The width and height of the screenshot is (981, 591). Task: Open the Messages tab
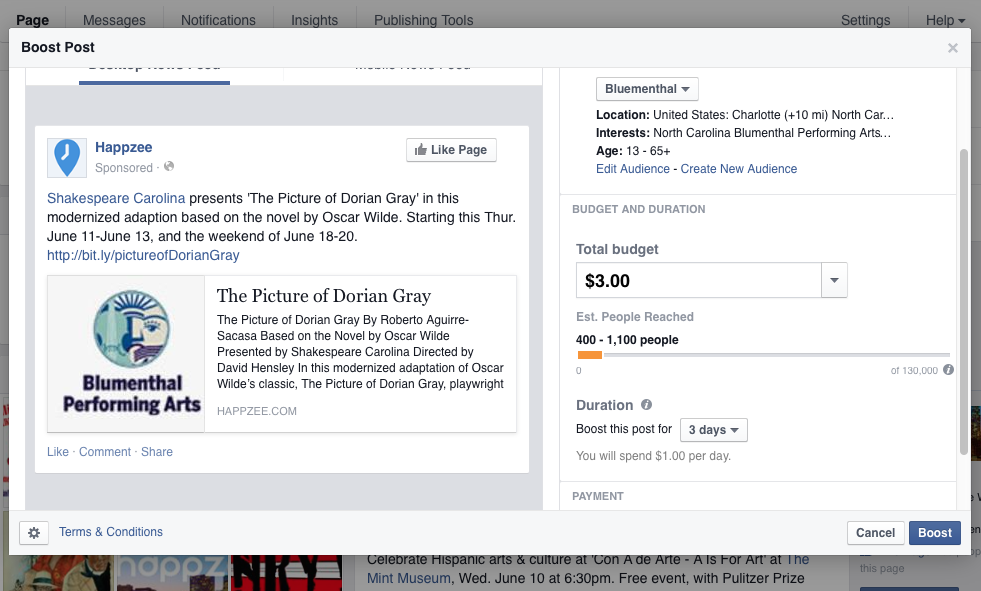pos(114,20)
